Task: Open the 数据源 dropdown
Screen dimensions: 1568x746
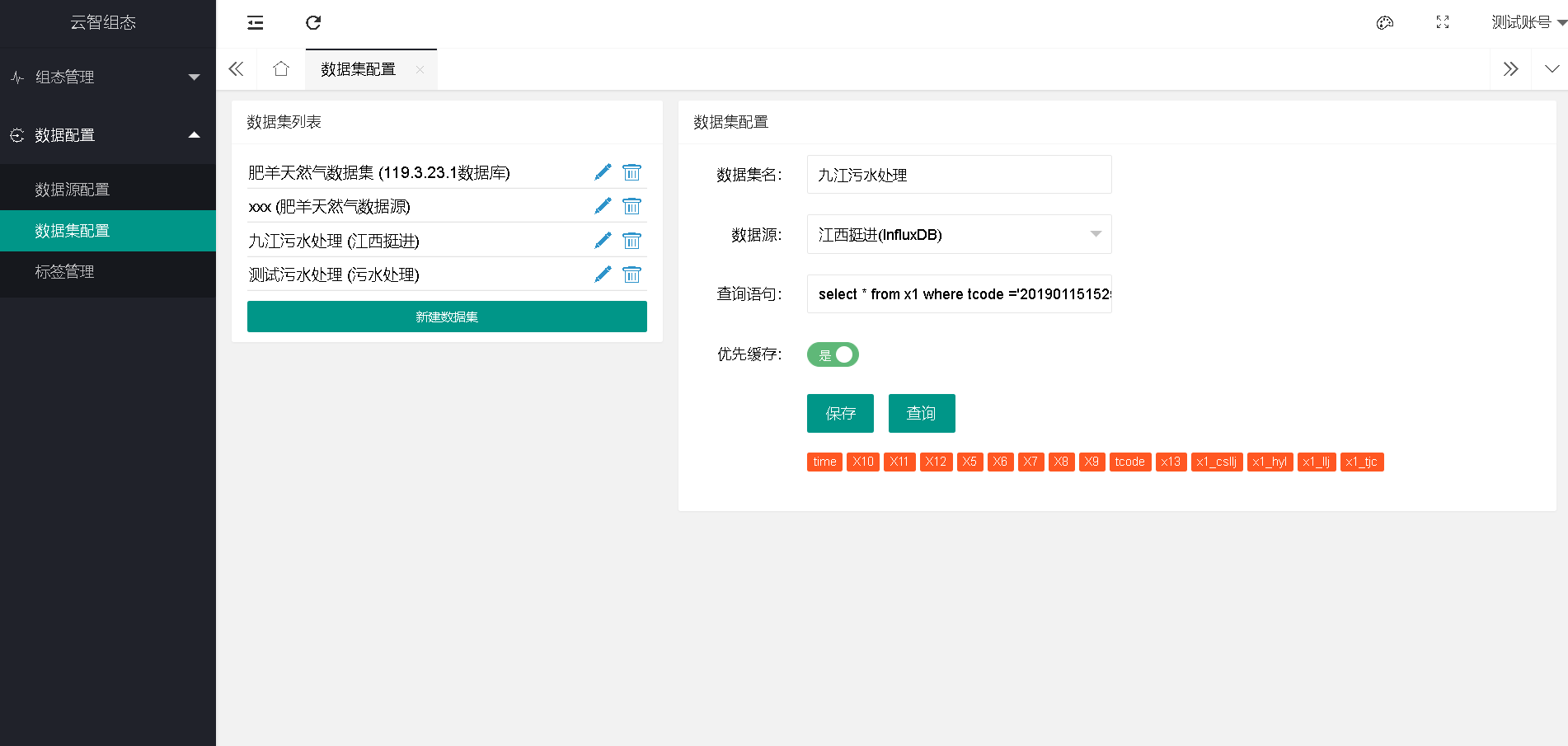Action: pyautogui.click(x=960, y=235)
